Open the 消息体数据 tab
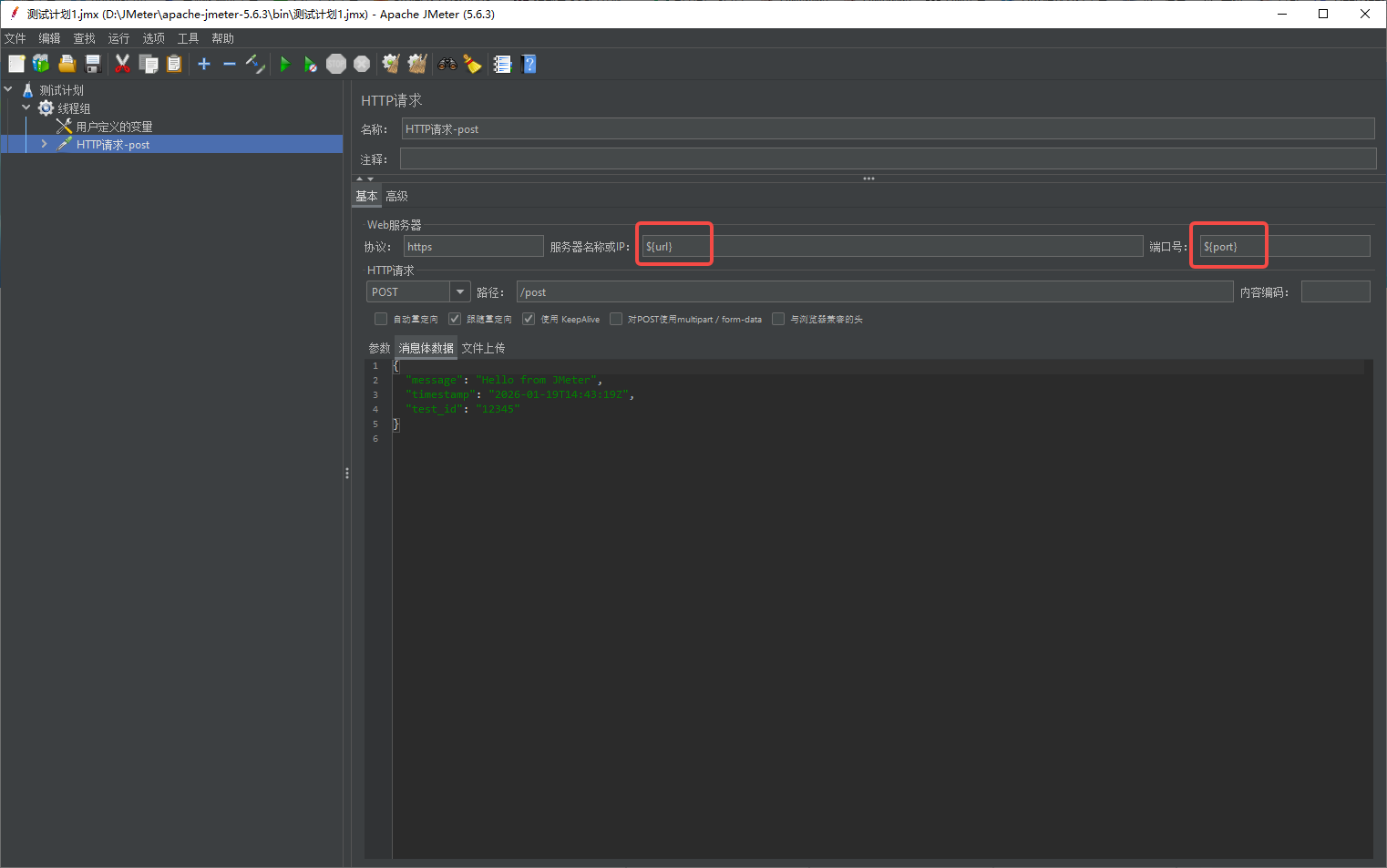1387x868 pixels. (x=426, y=348)
